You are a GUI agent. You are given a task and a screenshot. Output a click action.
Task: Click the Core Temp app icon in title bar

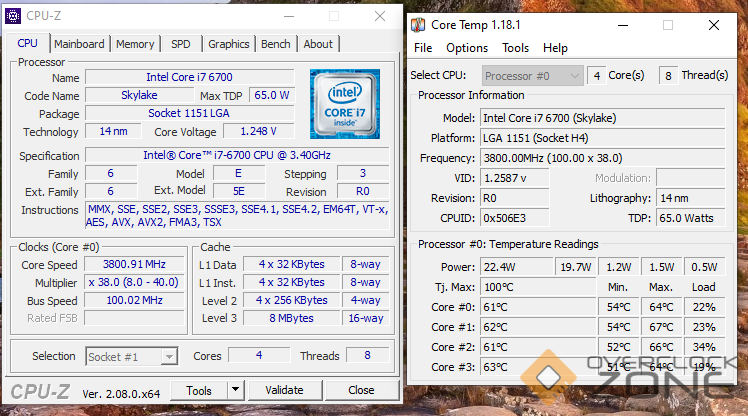click(x=418, y=25)
